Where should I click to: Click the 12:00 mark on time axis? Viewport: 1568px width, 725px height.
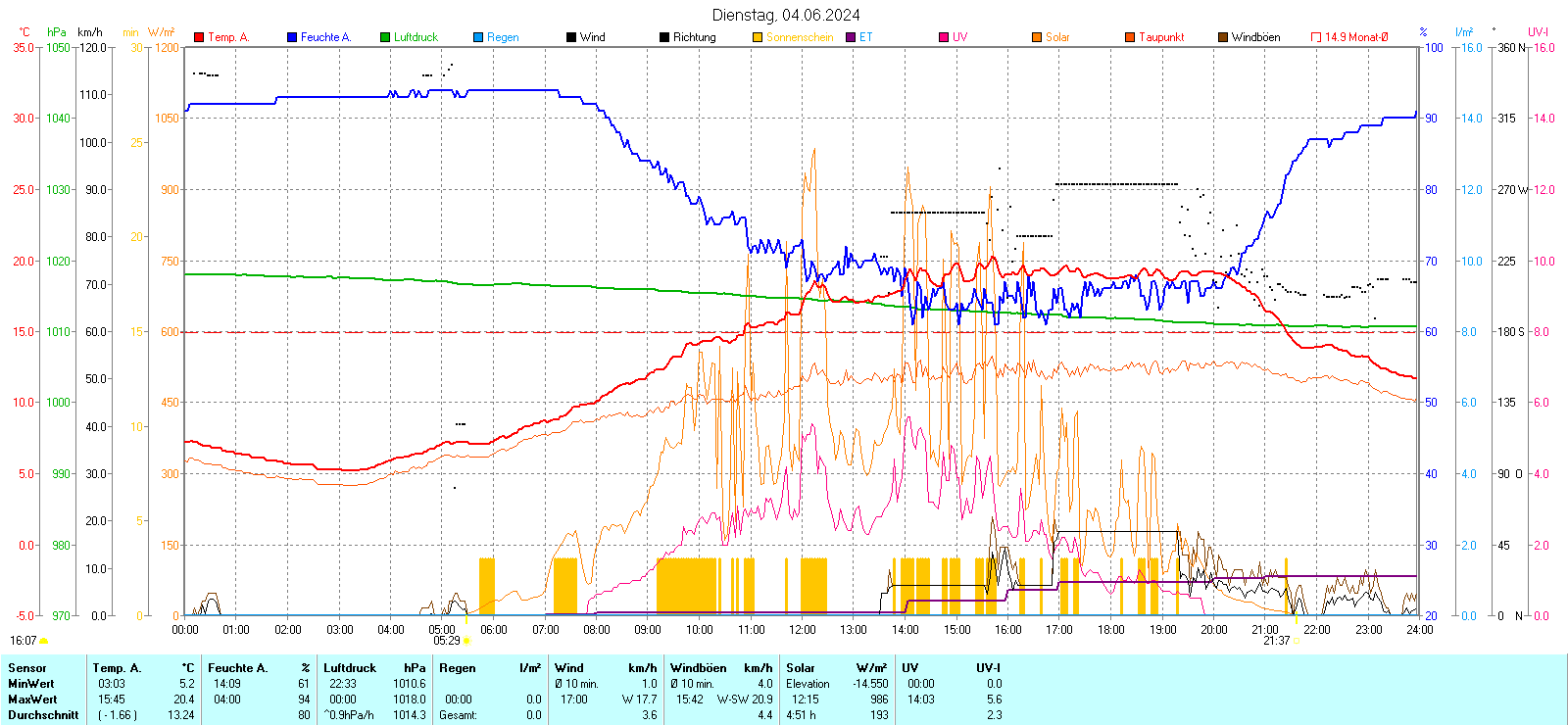[802, 630]
